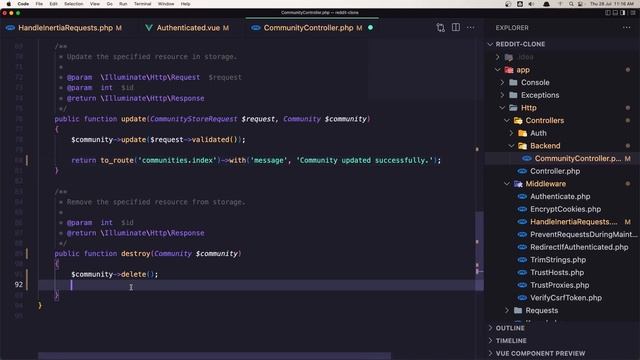Open the editor More Actions ellipsis
Screen dimensions: 640x360
(x=471, y=28)
